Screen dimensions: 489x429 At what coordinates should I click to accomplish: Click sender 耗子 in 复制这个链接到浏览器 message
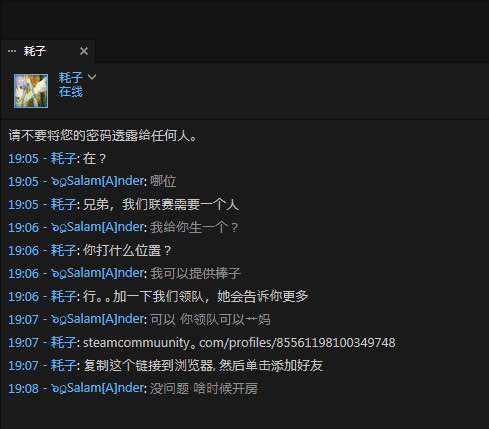pos(63,365)
